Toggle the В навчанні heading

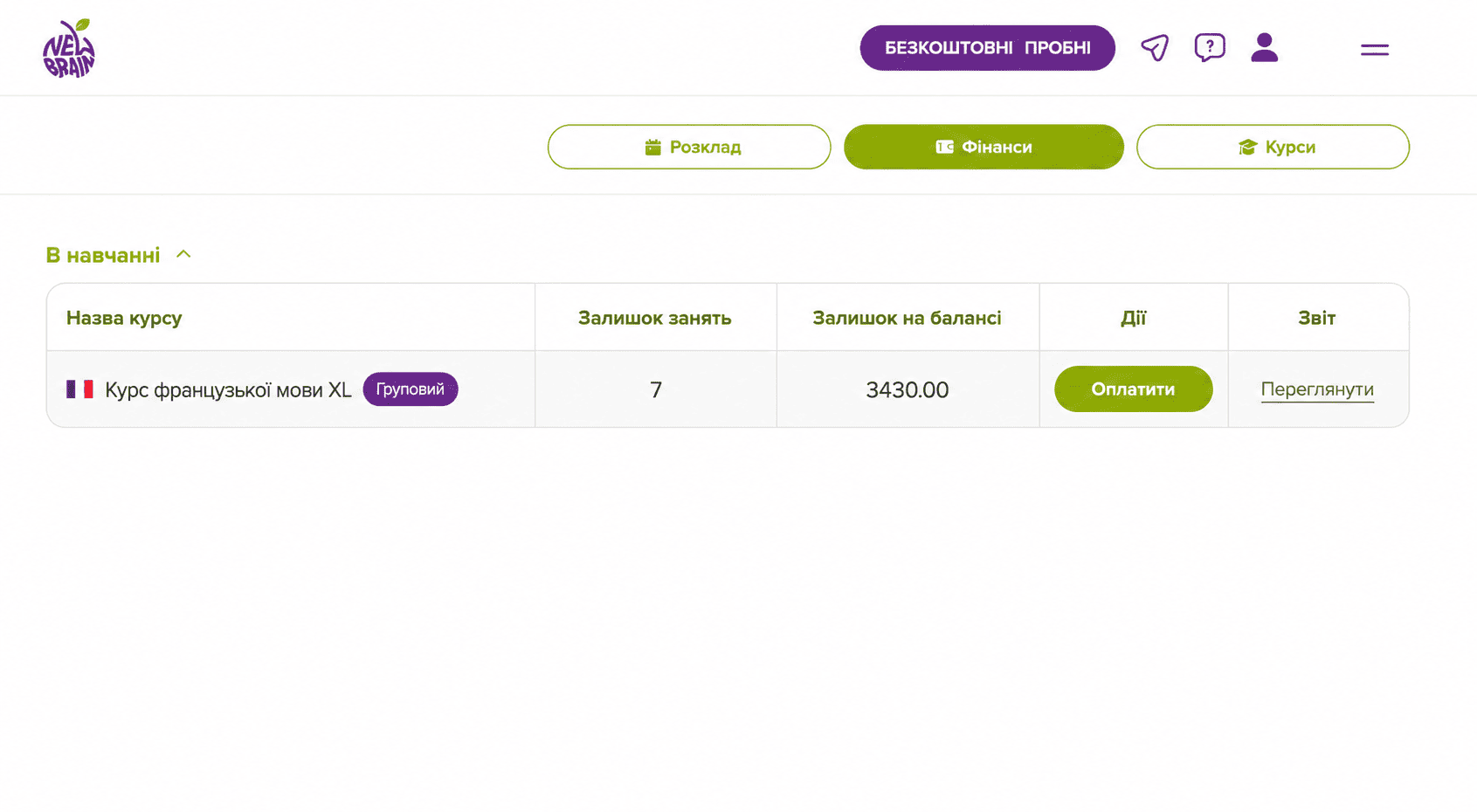(103, 255)
